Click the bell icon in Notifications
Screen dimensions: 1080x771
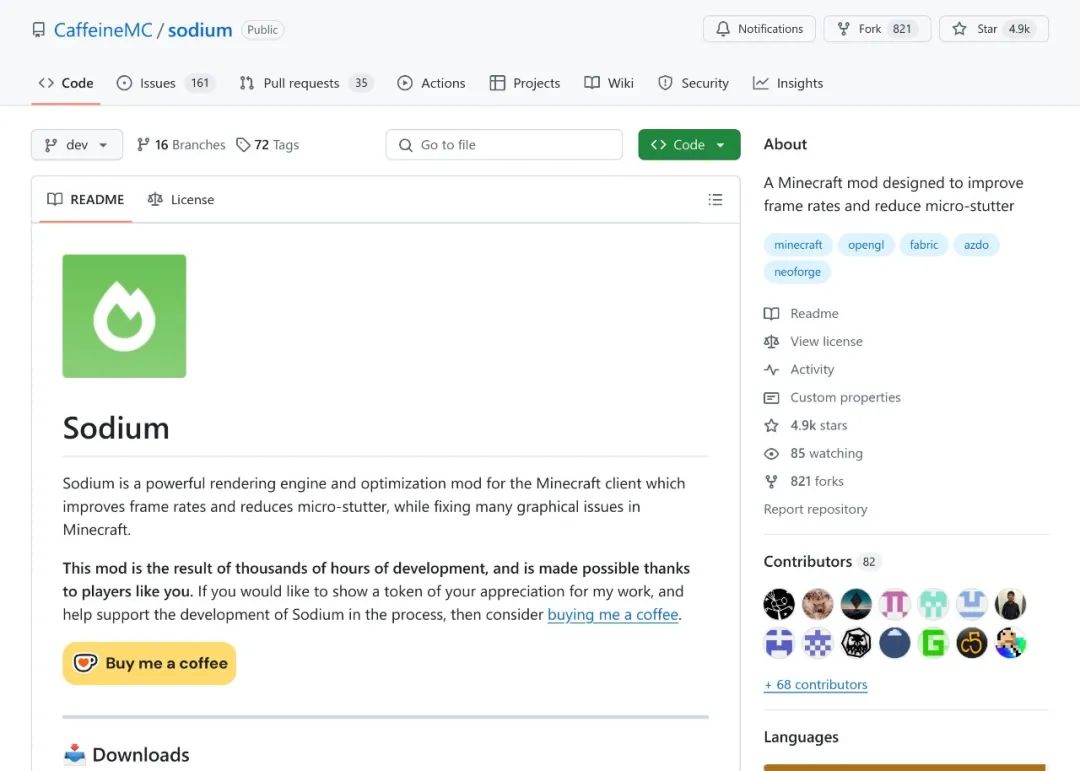pos(723,29)
